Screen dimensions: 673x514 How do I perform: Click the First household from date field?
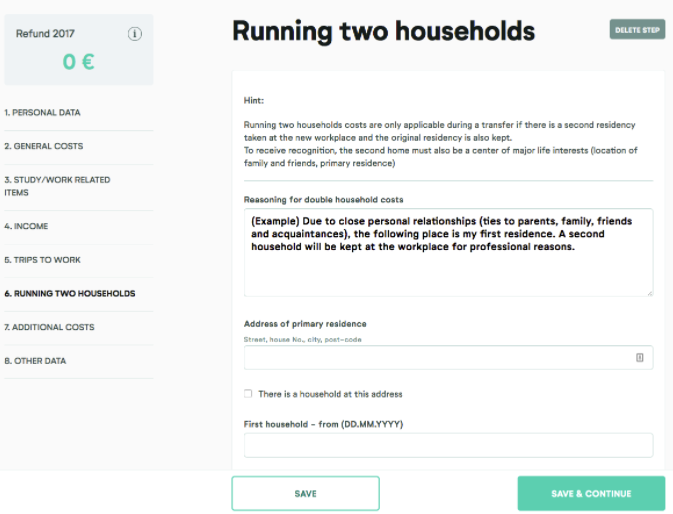coord(449,445)
